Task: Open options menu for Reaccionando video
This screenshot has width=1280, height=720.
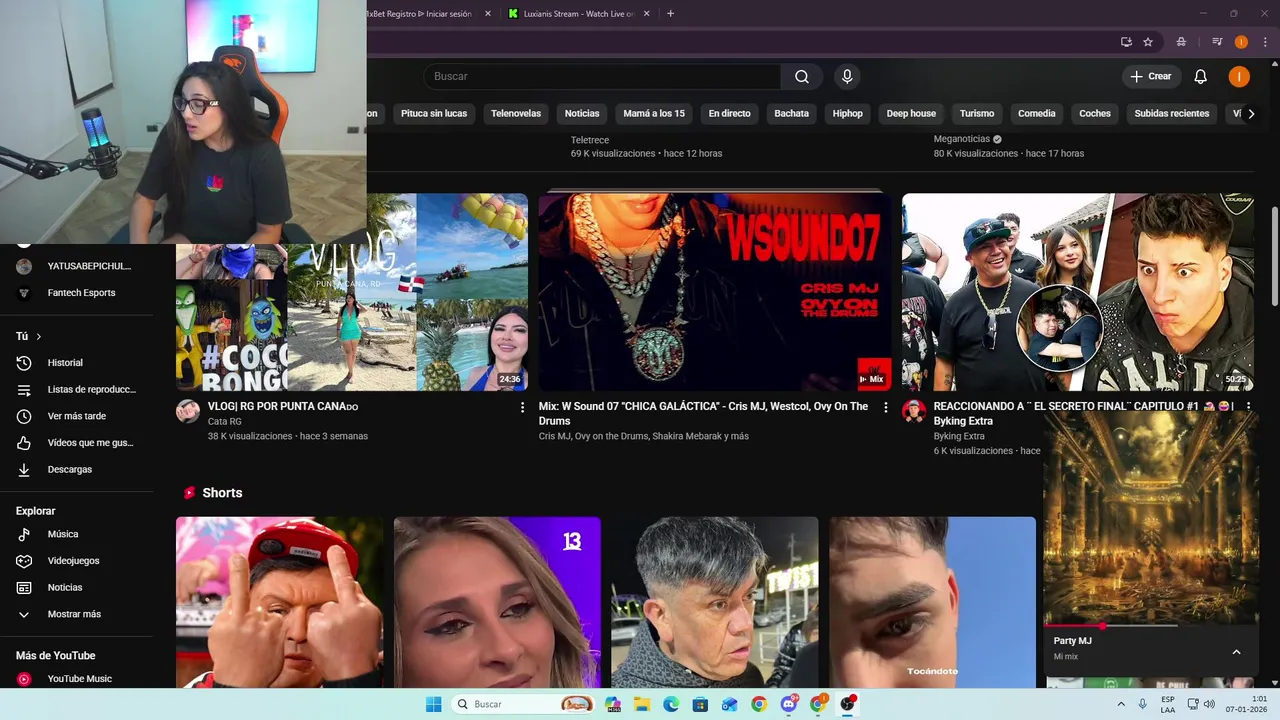Action: (x=1247, y=407)
